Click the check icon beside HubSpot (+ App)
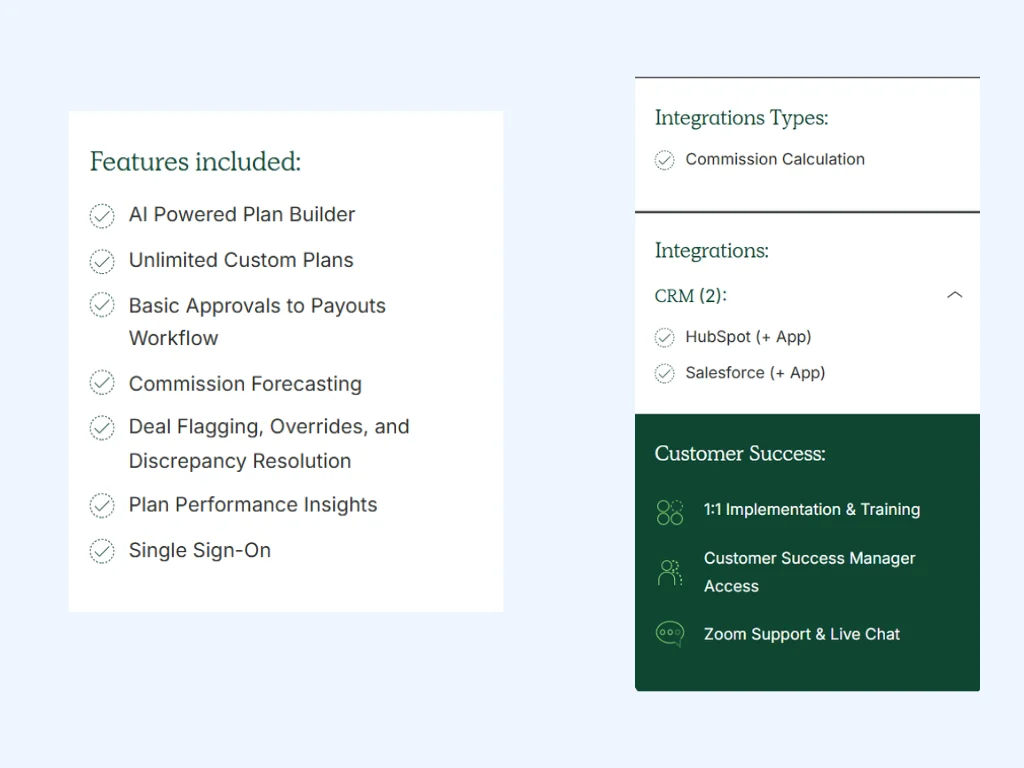This screenshot has width=1024, height=768. (664, 338)
